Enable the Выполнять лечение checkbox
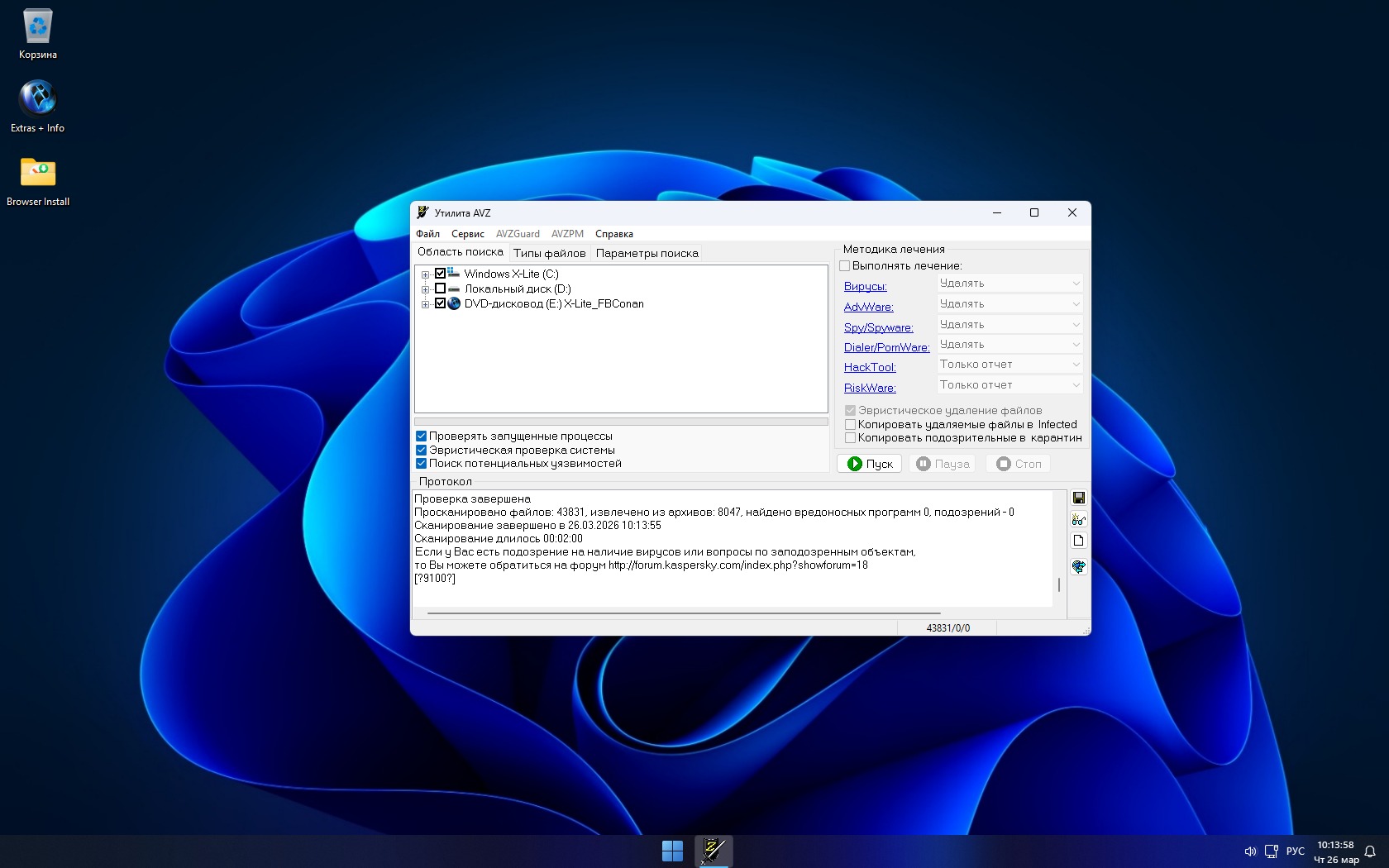 (845, 266)
